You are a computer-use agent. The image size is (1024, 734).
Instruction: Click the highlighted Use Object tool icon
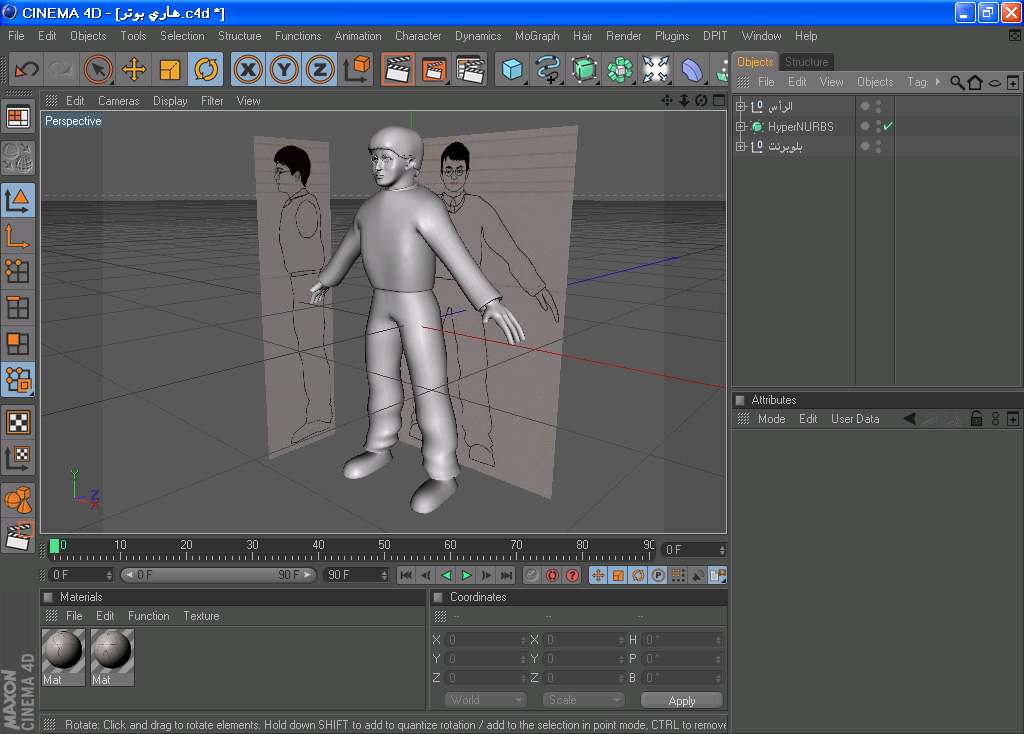[x=18, y=379]
